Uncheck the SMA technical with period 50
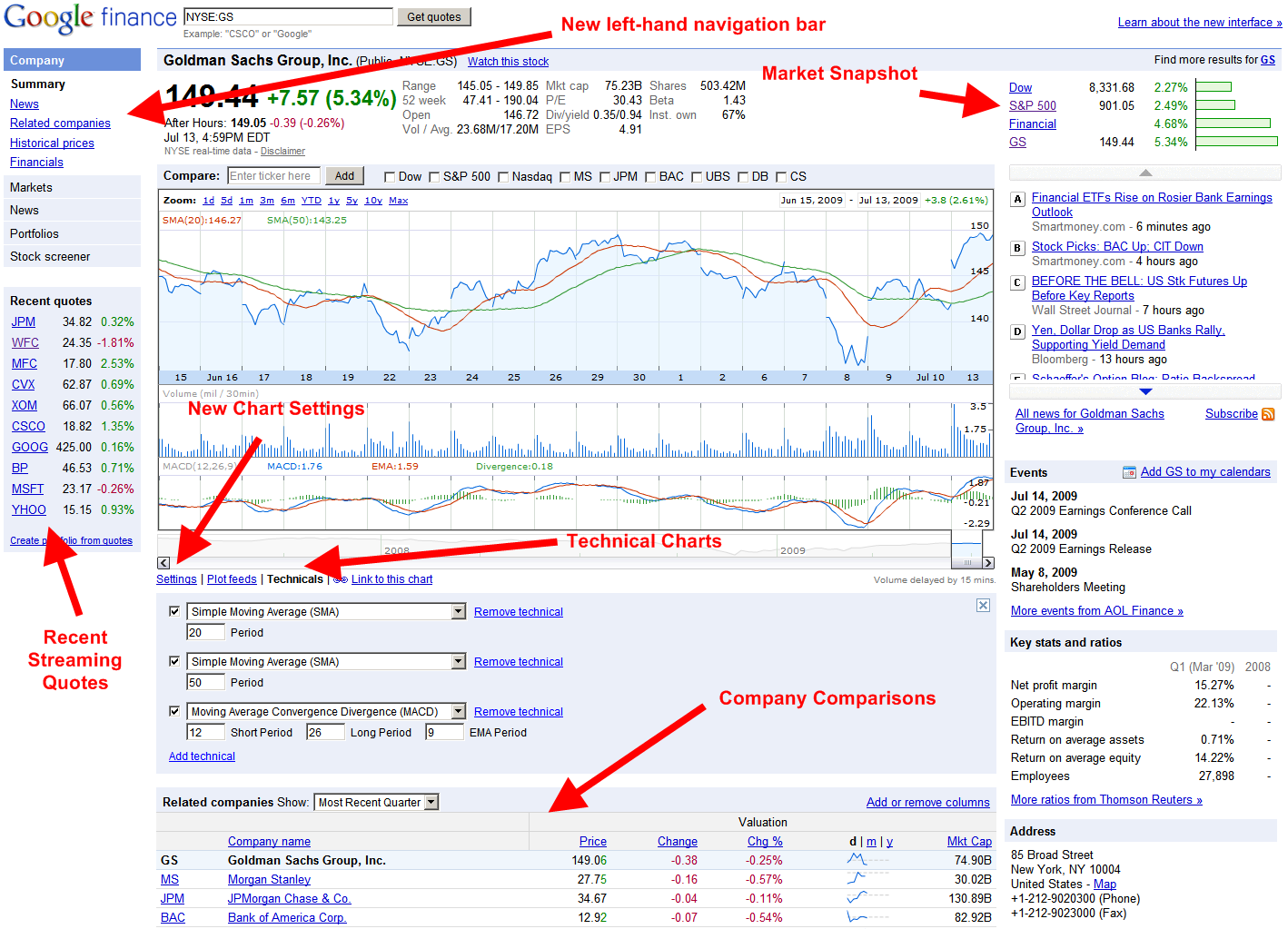1288x929 pixels. coord(174,661)
